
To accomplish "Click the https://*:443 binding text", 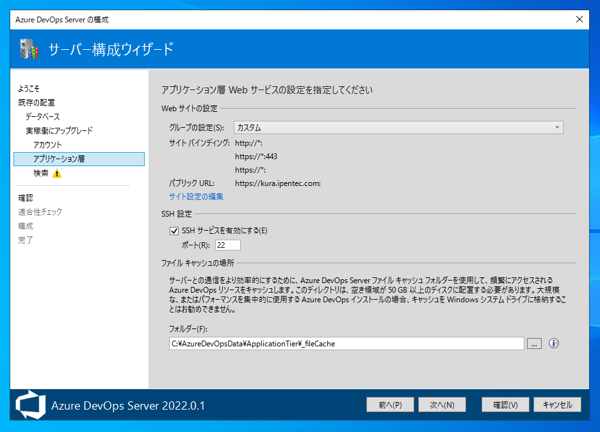I will point(256,156).
